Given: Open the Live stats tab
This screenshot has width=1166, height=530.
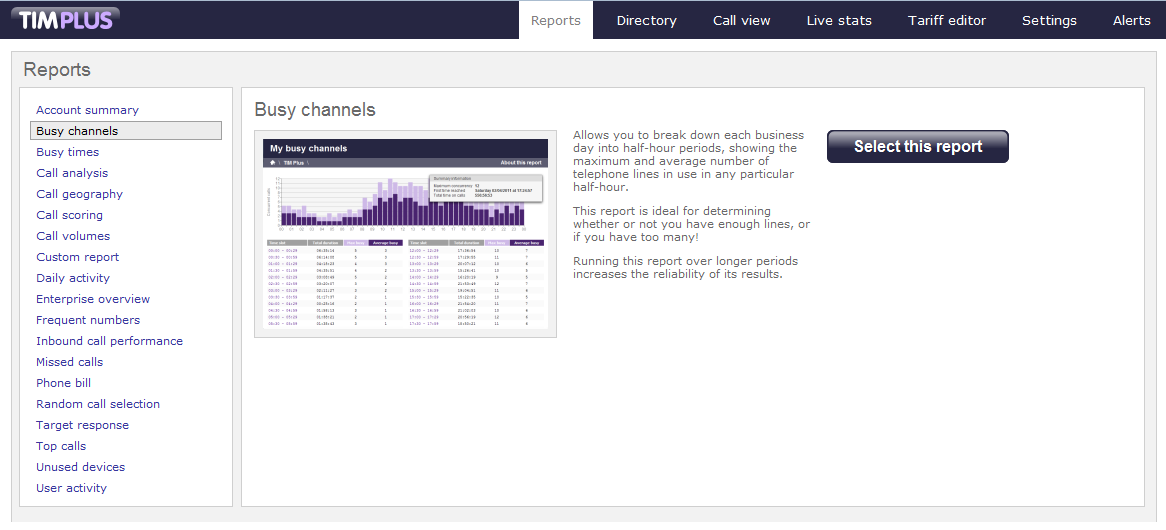Looking at the screenshot, I should click(x=839, y=20).
